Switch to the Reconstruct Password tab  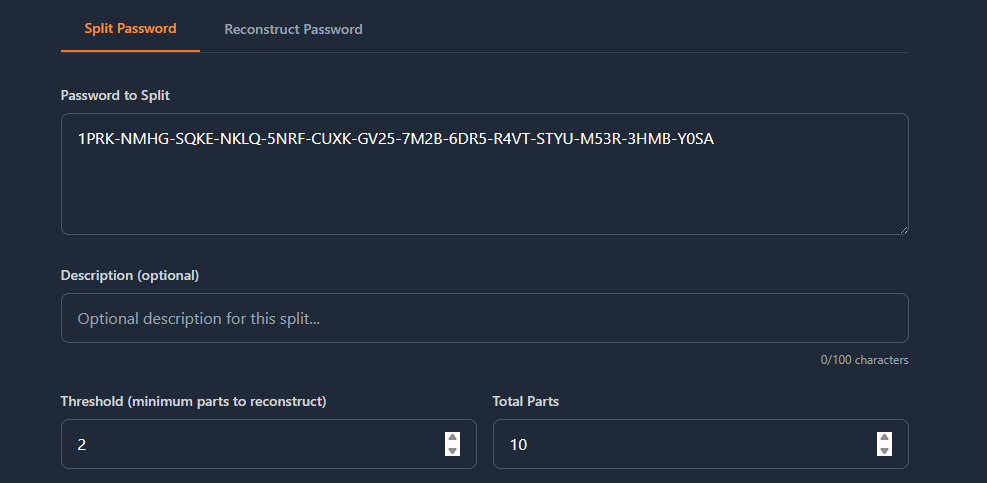coord(293,29)
